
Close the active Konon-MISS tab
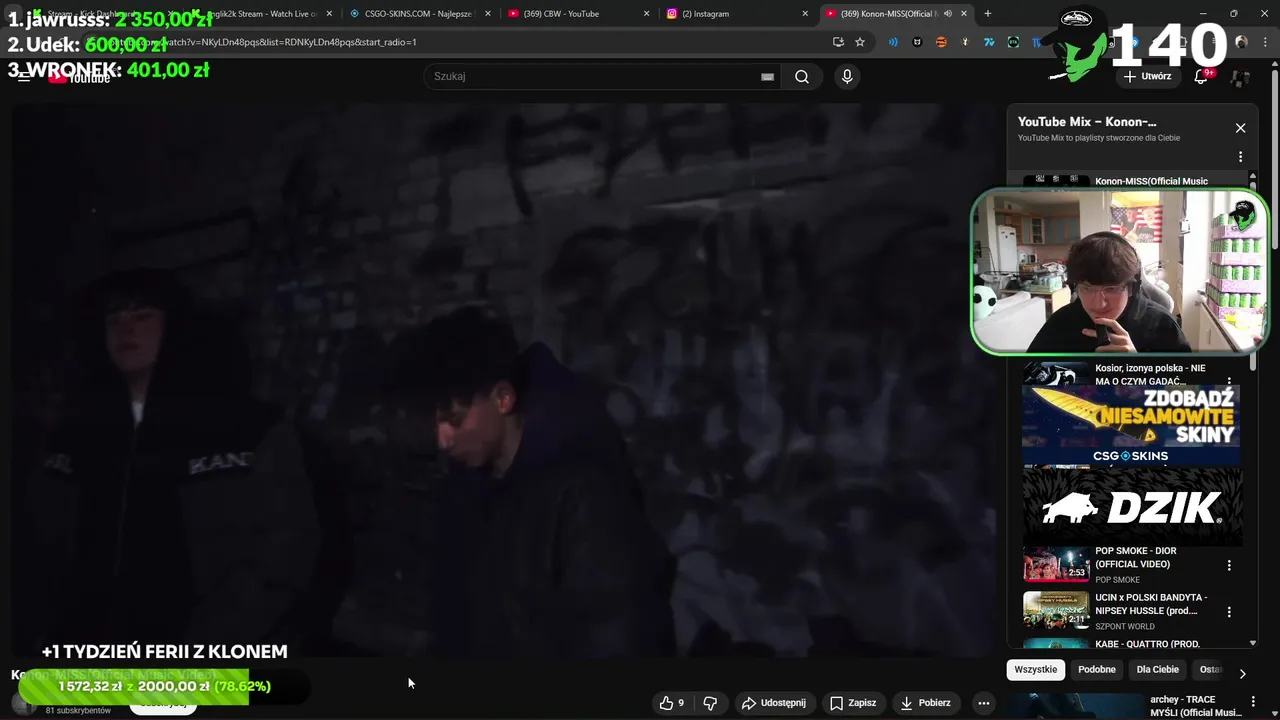click(965, 14)
